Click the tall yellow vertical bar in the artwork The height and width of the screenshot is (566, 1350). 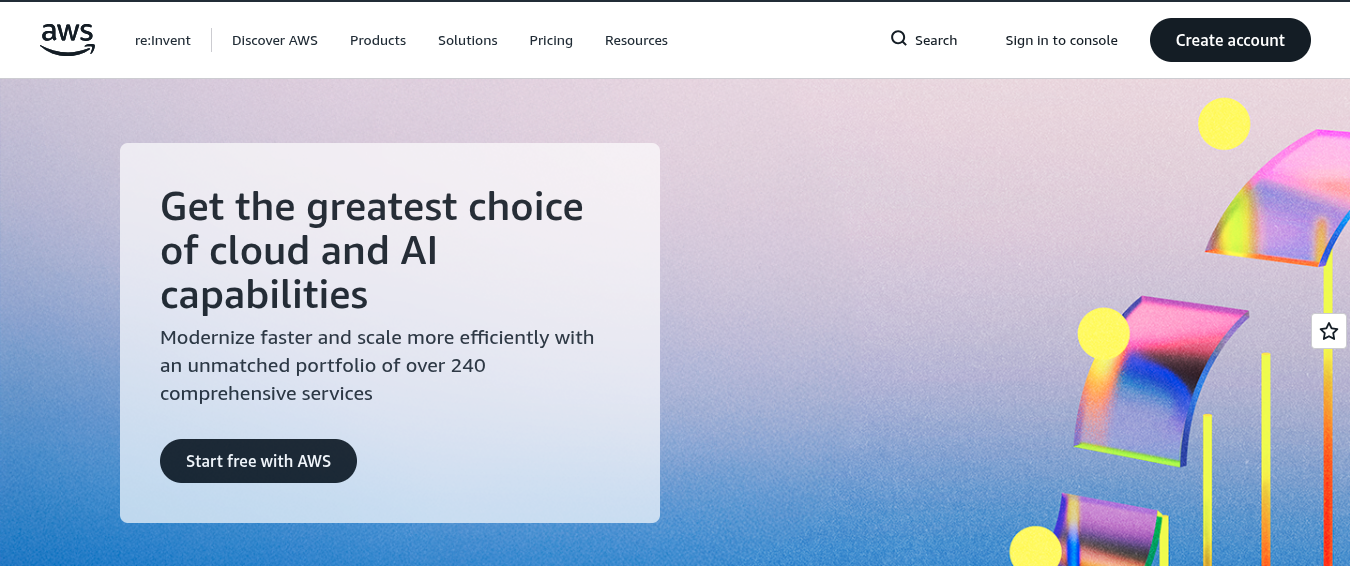[x=1266, y=459]
